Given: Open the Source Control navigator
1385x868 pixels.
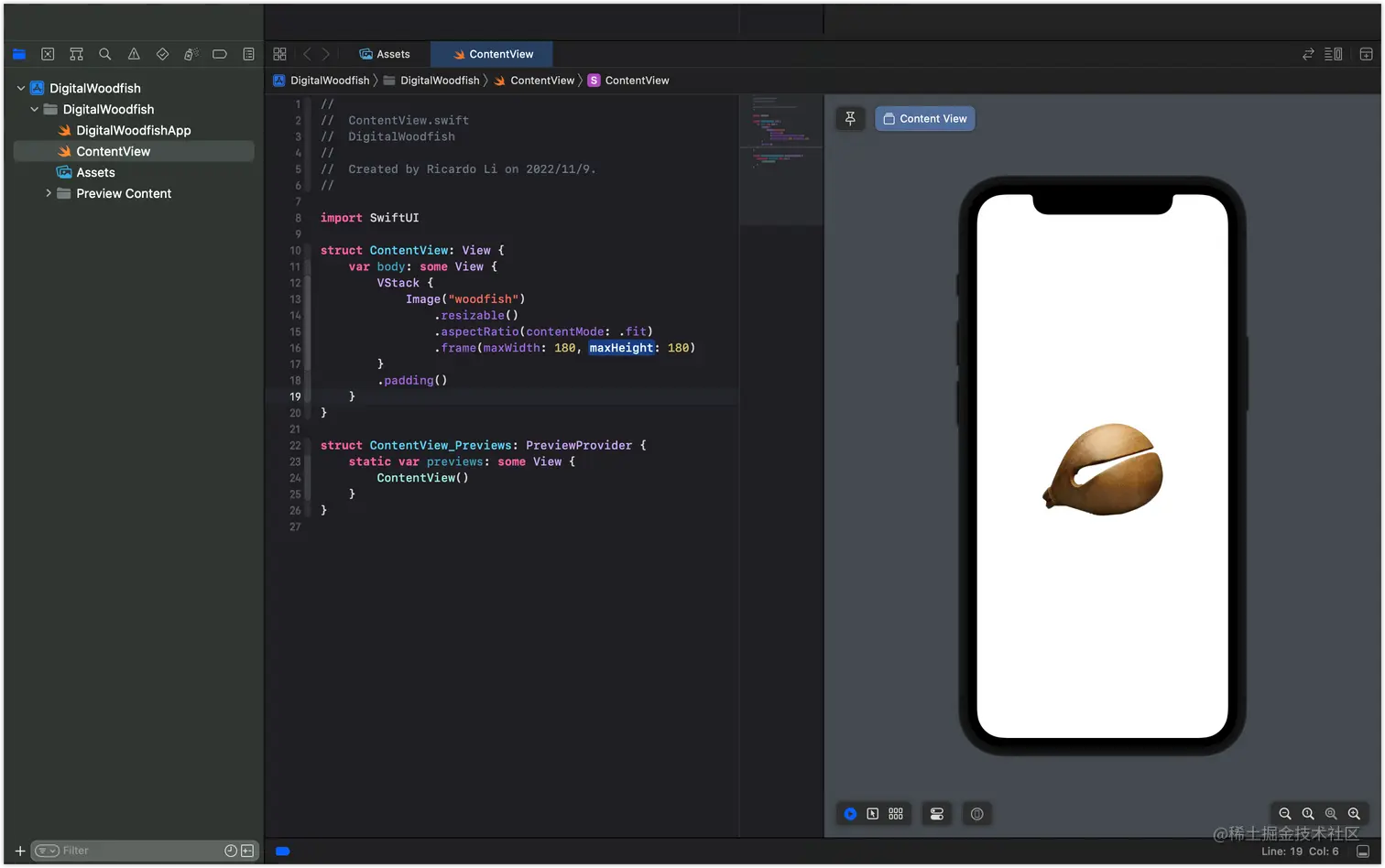Looking at the screenshot, I should pos(48,54).
